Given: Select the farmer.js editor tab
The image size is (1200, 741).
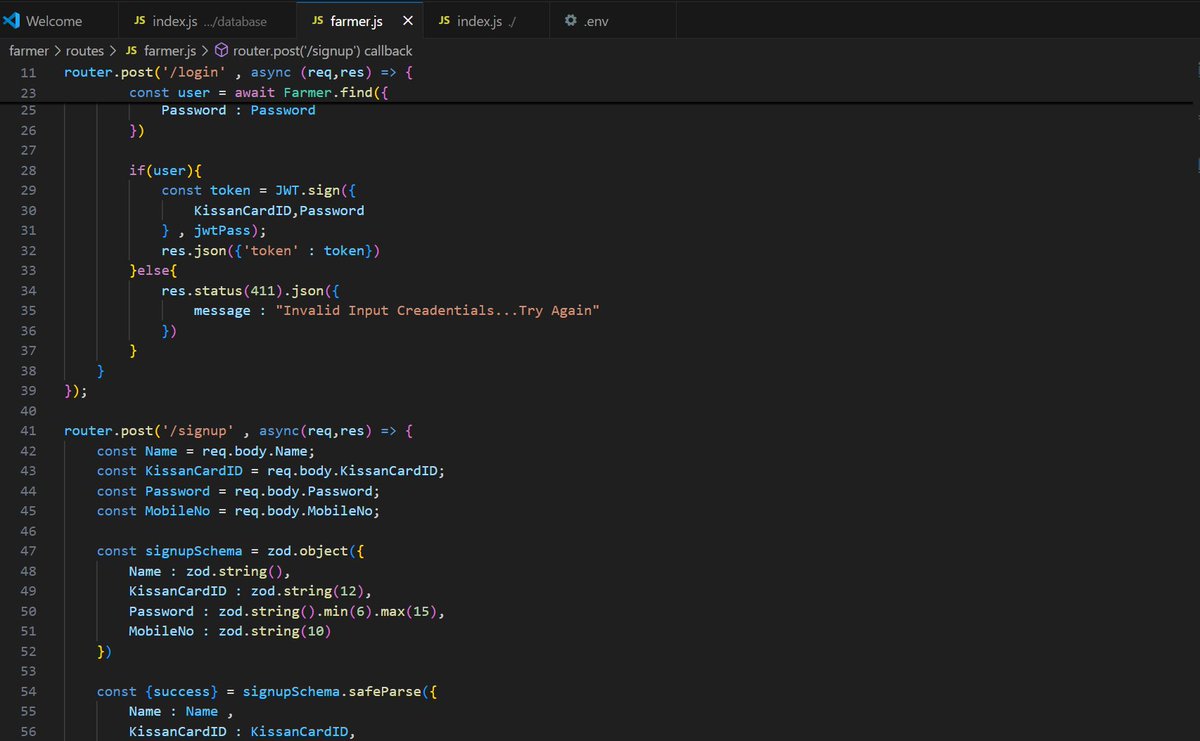Looking at the screenshot, I should tap(359, 21).
